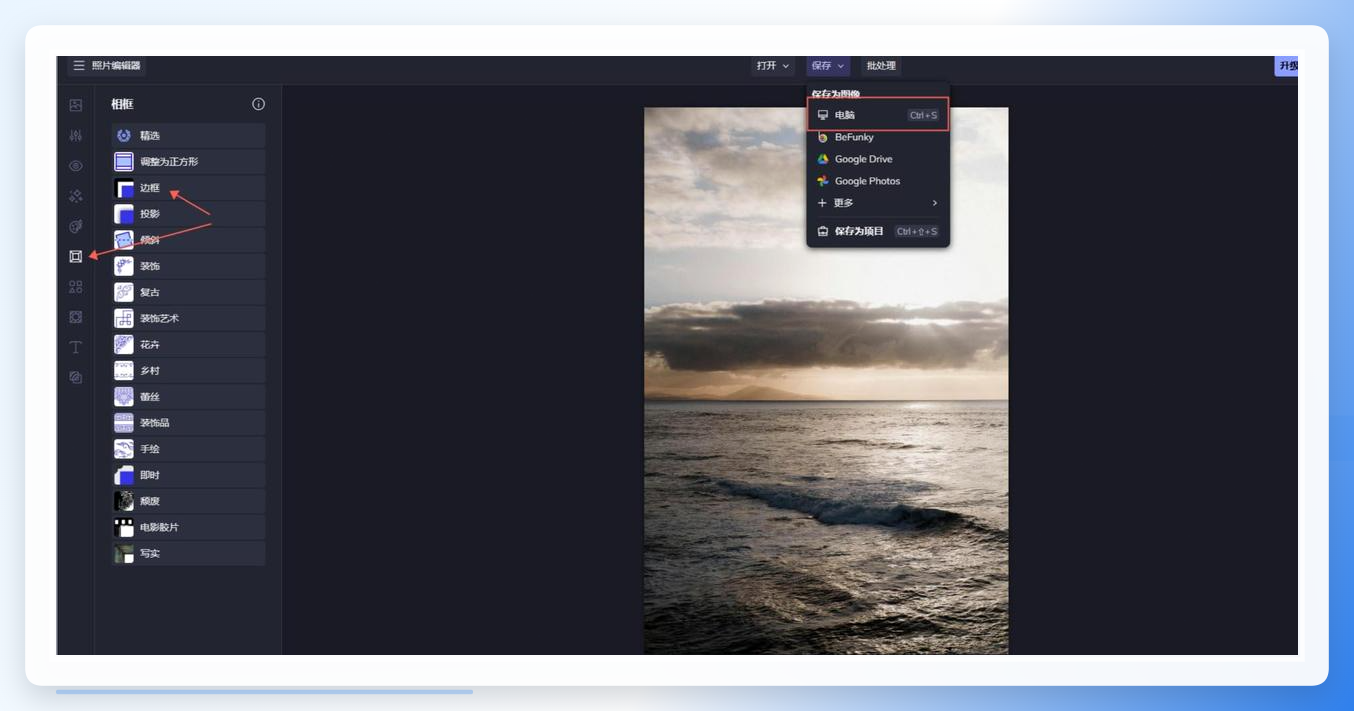Open the Graphics shapes sidebar icon
Image resolution: width=1354 pixels, height=711 pixels.
click(x=76, y=287)
